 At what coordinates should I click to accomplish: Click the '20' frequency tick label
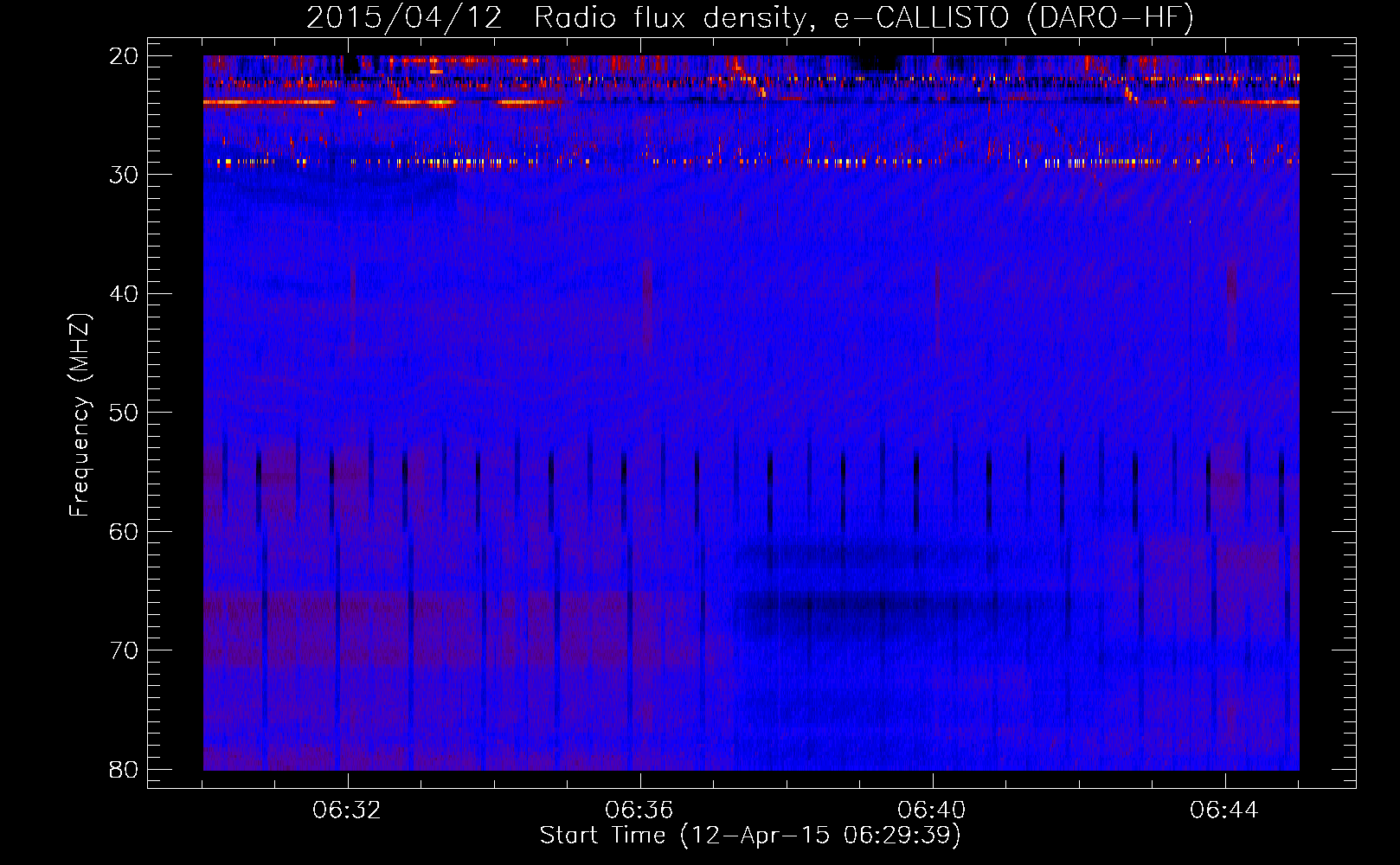pos(125,56)
